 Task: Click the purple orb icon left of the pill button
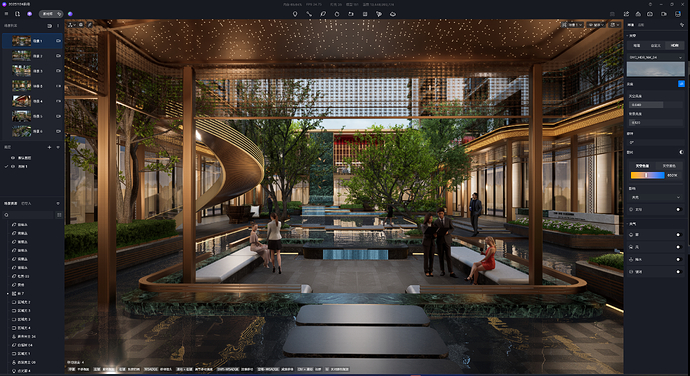point(29,14)
